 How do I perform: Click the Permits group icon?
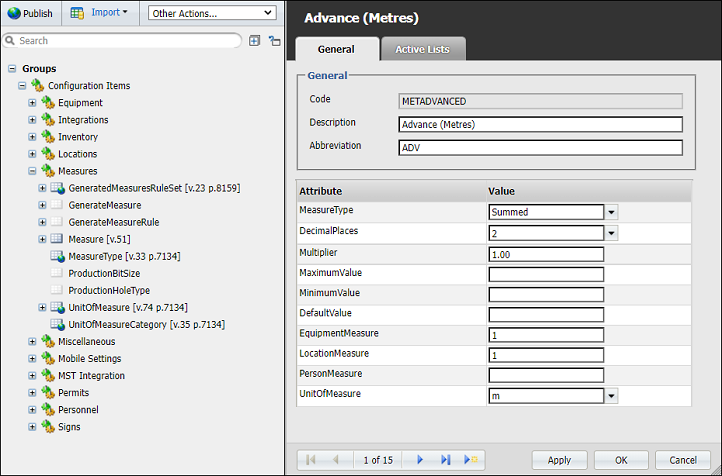click(48, 392)
